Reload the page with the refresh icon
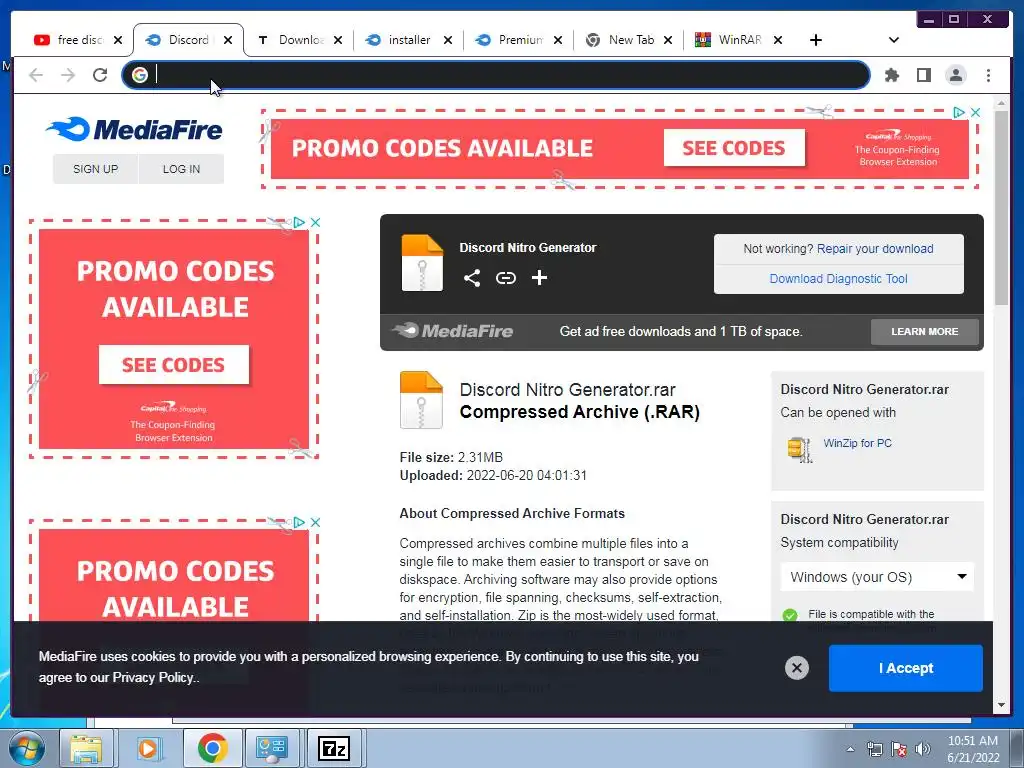 click(x=100, y=75)
